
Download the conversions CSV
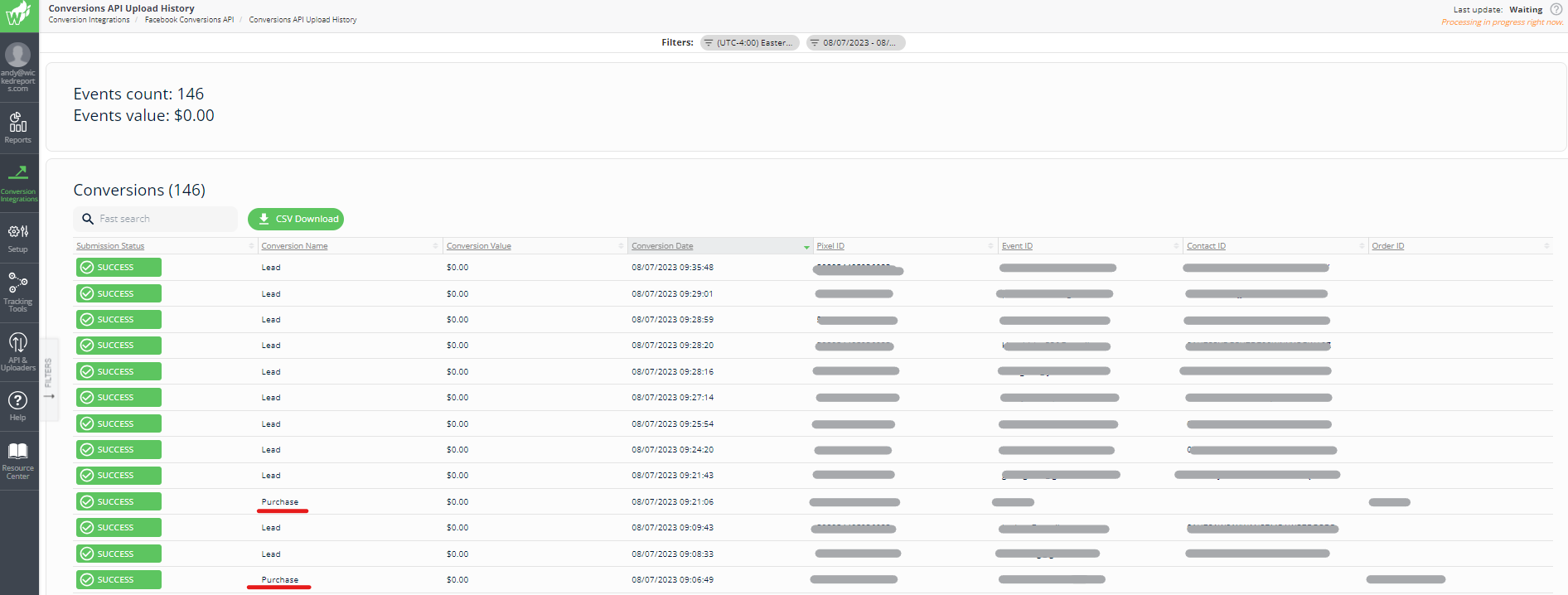point(296,219)
